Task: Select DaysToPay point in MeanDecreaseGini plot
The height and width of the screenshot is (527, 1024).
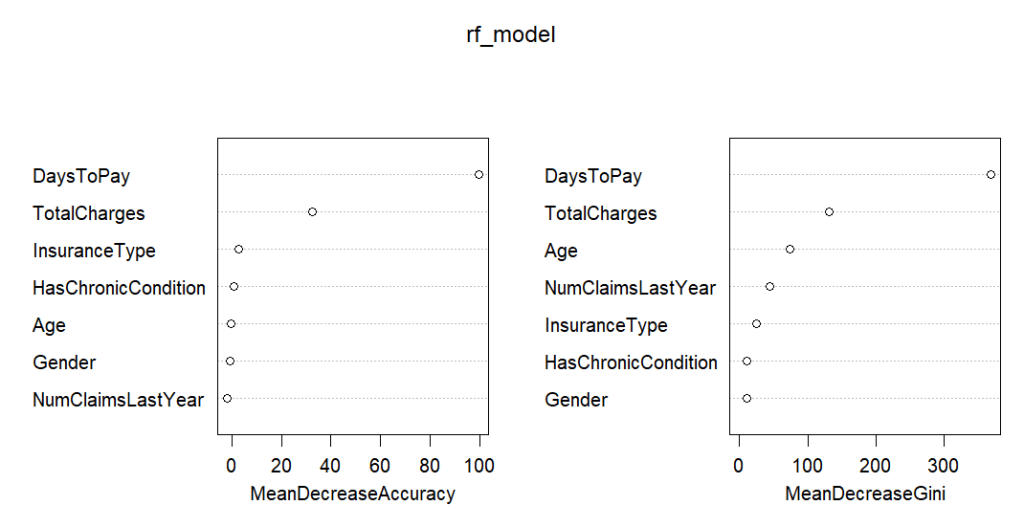Action: pos(990,174)
